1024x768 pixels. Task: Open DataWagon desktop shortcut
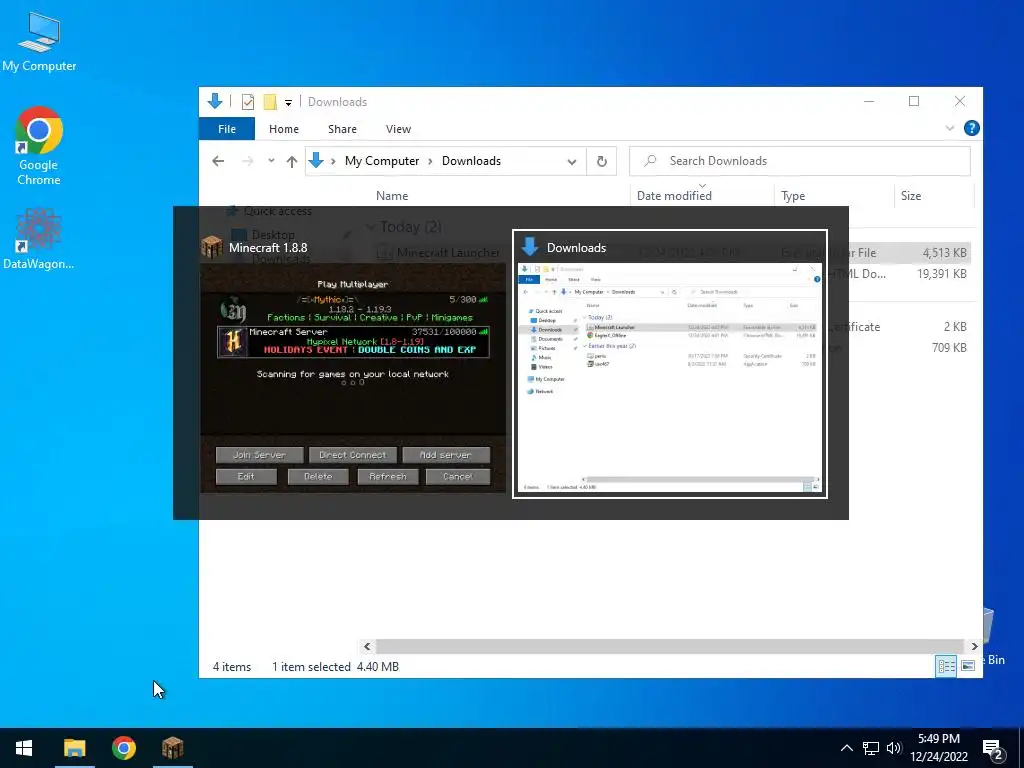39,239
